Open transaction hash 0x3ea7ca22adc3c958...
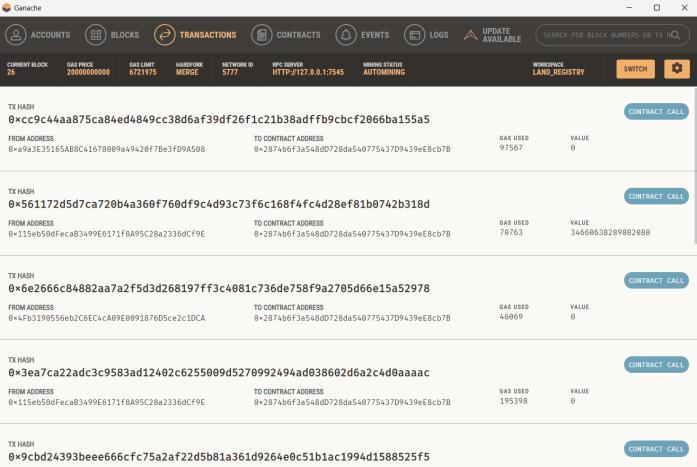This screenshot has height=467, width=697. coord(219,373)
